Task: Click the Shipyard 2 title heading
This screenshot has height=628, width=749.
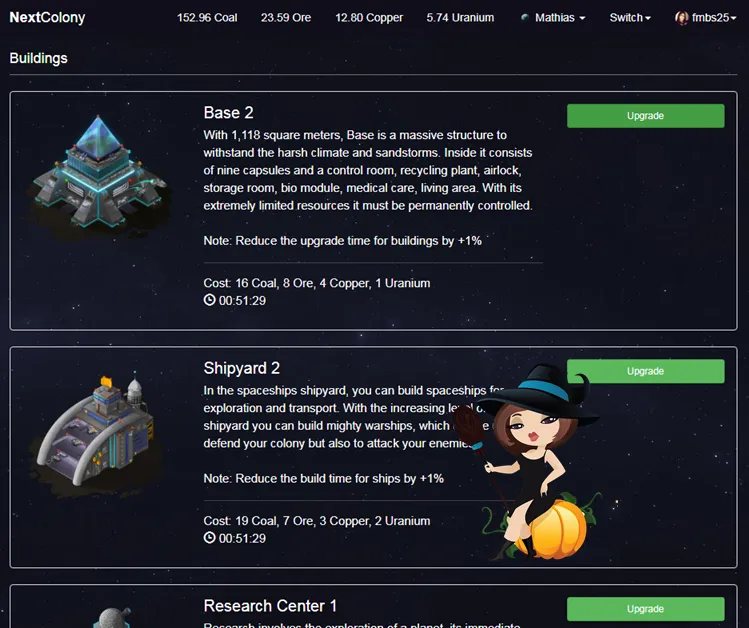Action: [x=242, y=368]
